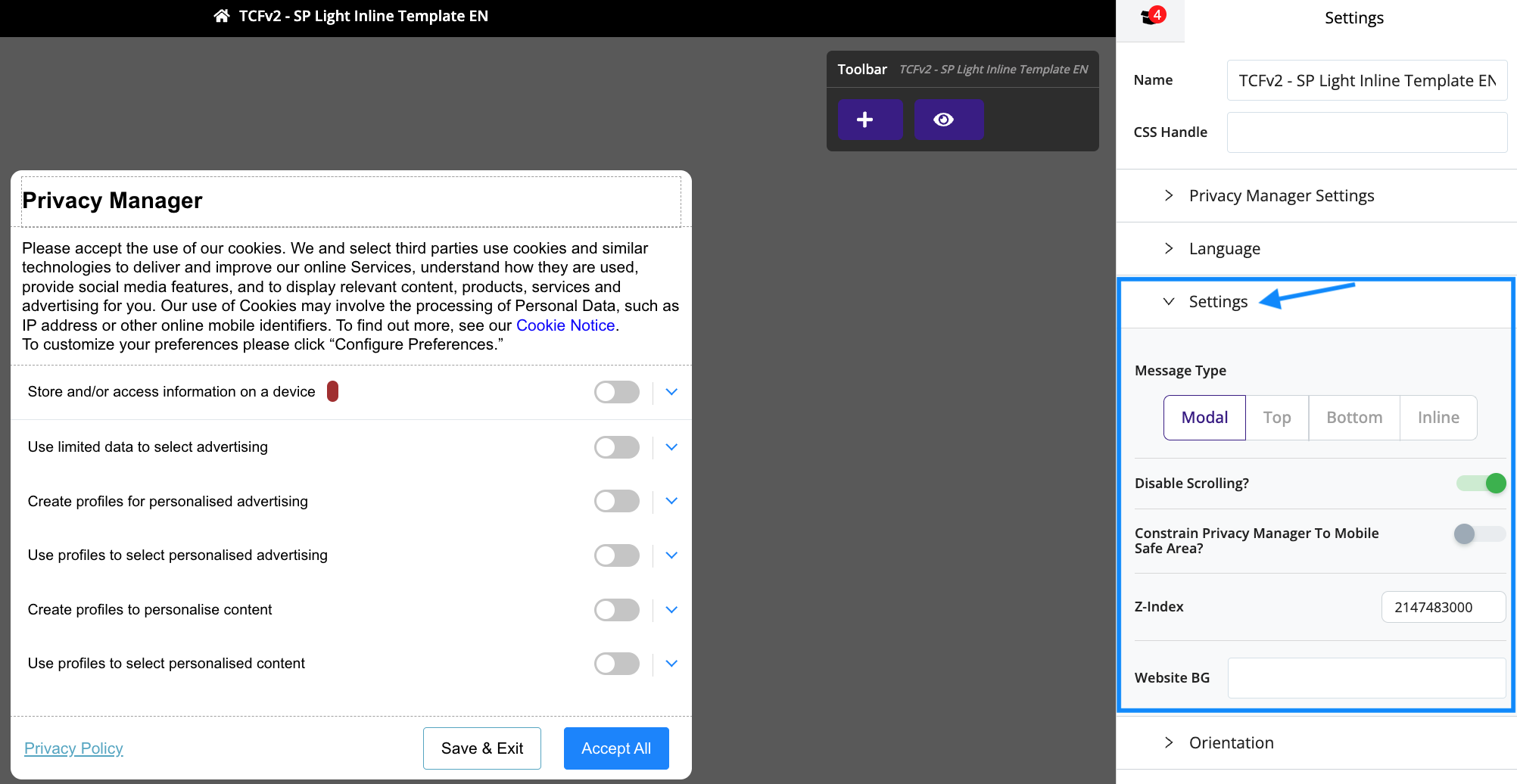Viewport: 1517px width, 784px height.
Task: Click the plus add-component toolbar button
Action: click(871, 120)
